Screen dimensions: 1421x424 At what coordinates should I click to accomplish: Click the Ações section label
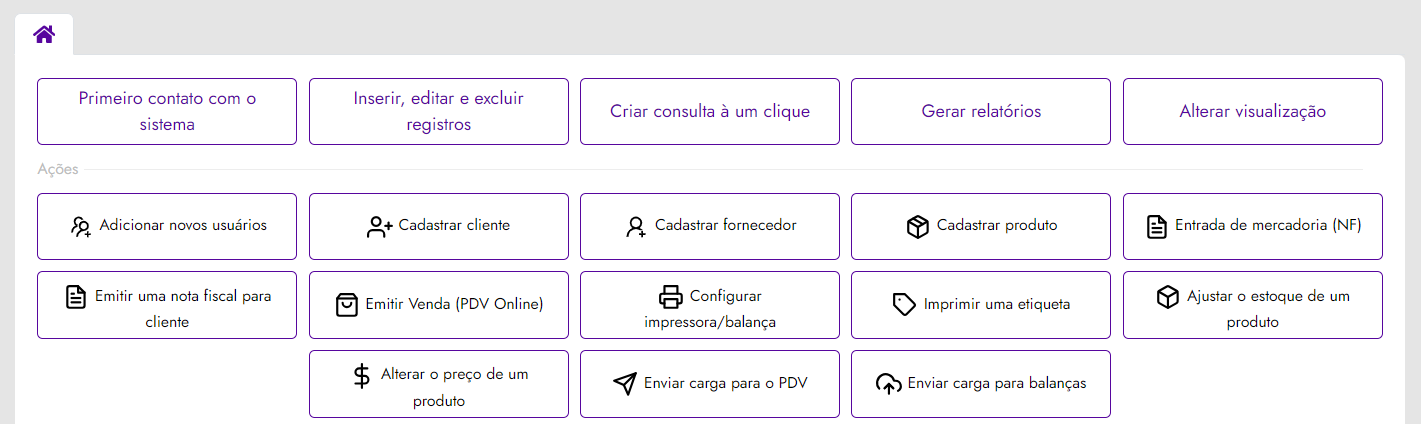pyautogui.click(x=58, y=170)
